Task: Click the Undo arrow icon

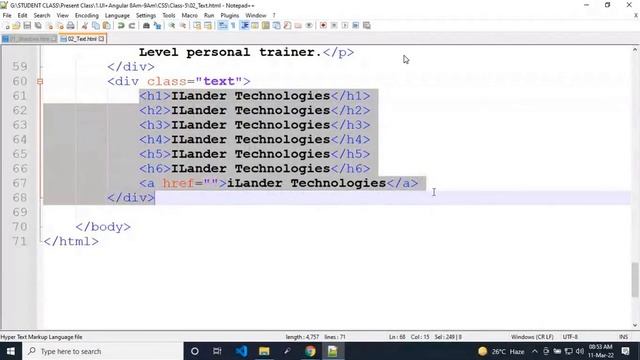Action: pos(121,26)
